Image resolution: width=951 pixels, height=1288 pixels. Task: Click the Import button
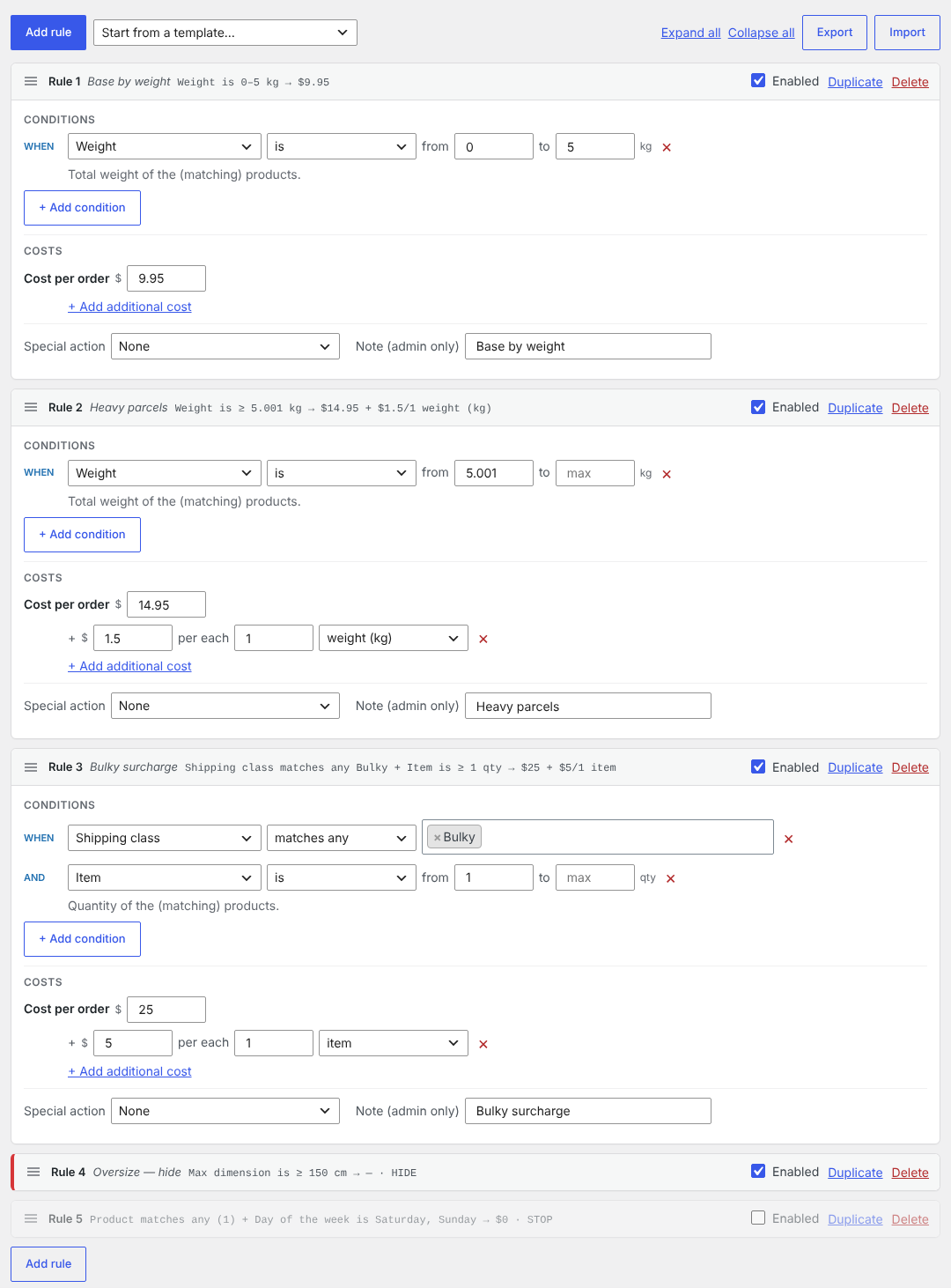[907, 33]
